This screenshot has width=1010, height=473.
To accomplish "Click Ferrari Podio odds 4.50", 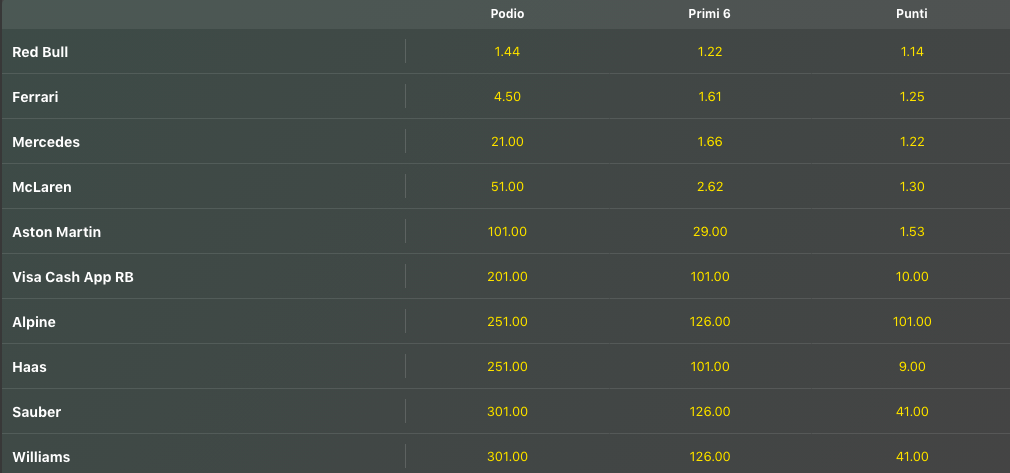I will tap(508, 97).
